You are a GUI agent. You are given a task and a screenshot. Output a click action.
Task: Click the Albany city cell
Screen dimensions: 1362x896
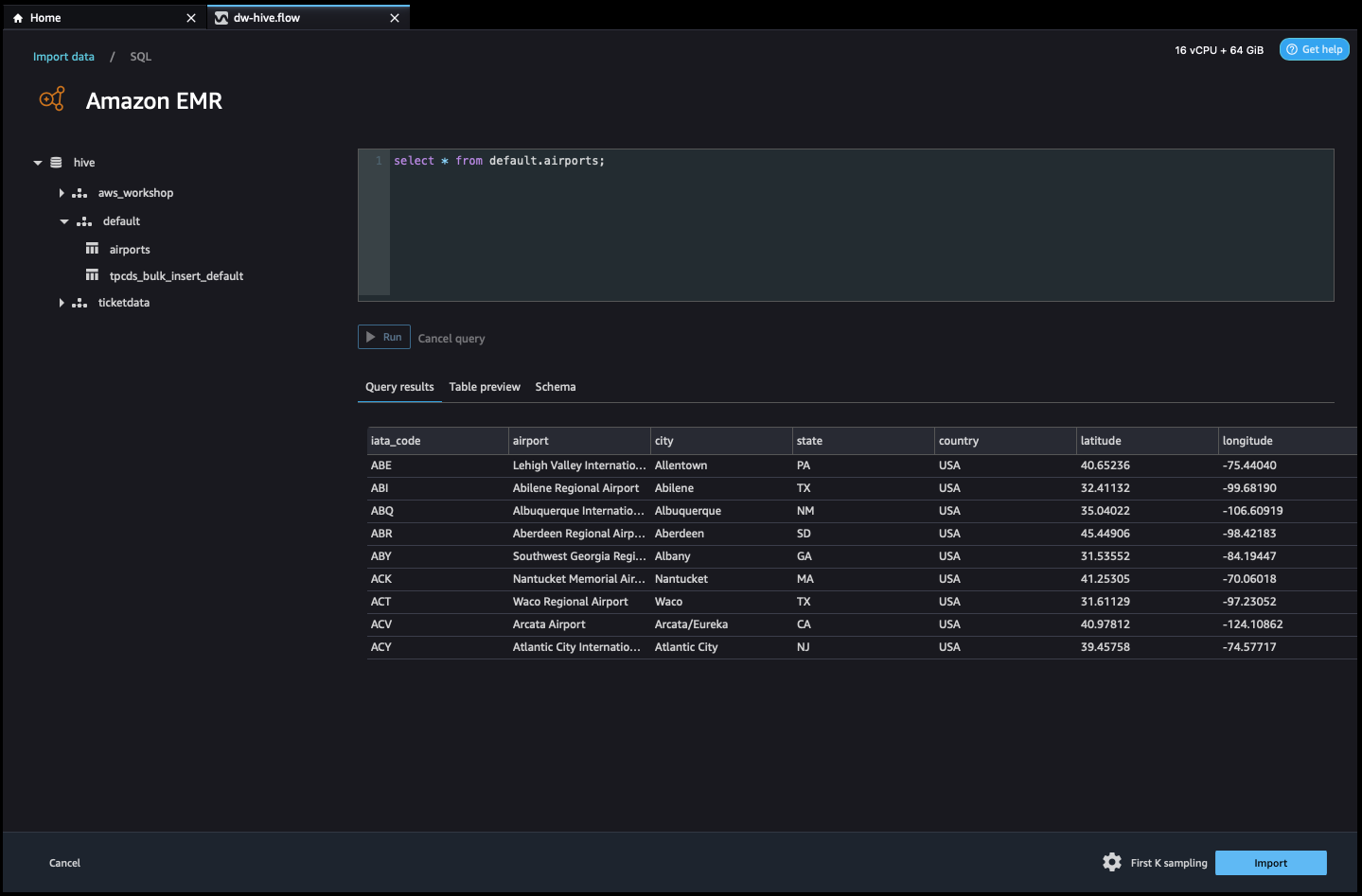(722, 556)
